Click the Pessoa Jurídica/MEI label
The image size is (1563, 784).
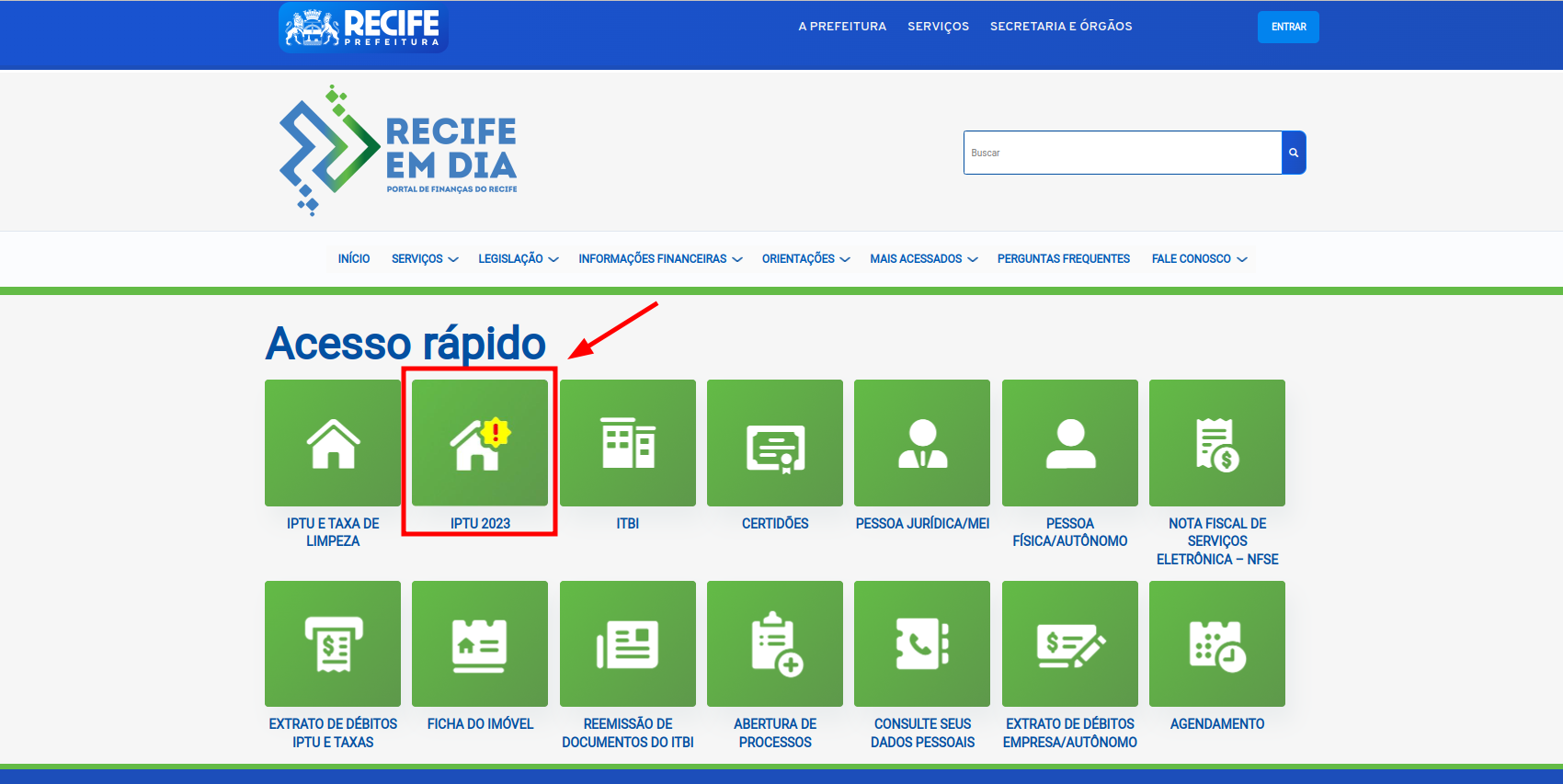pyautogui.click(x=922, y=523)
